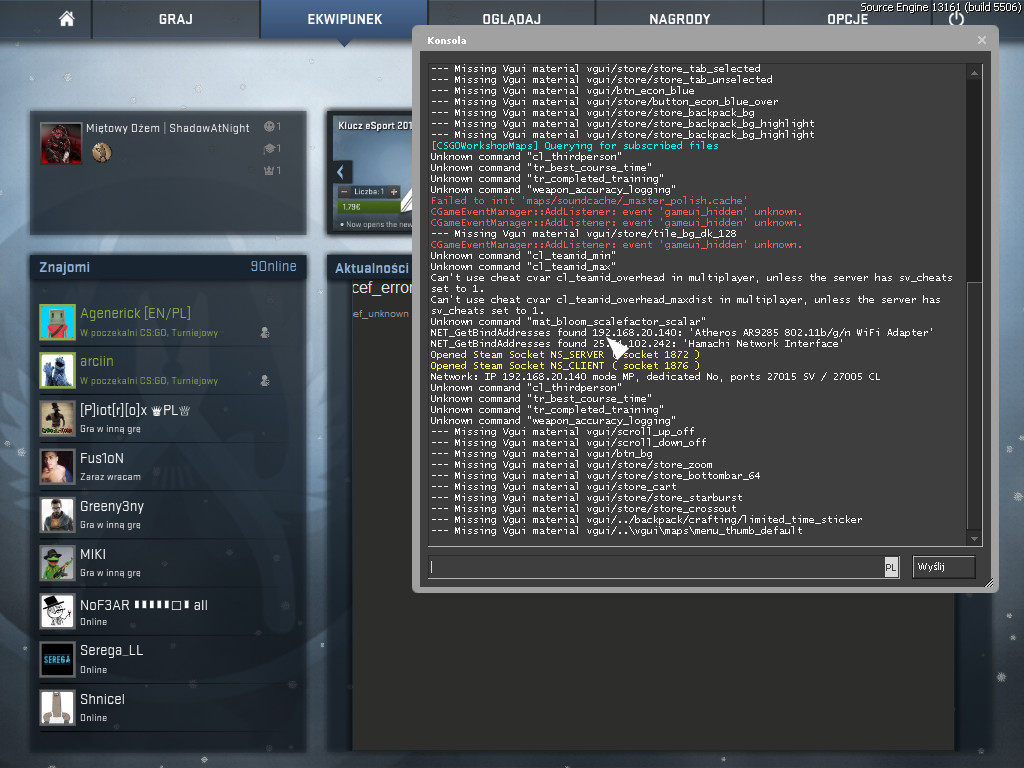
Task: Click arciin avatar
Action: pyautogui.click(x=57, y=370)
